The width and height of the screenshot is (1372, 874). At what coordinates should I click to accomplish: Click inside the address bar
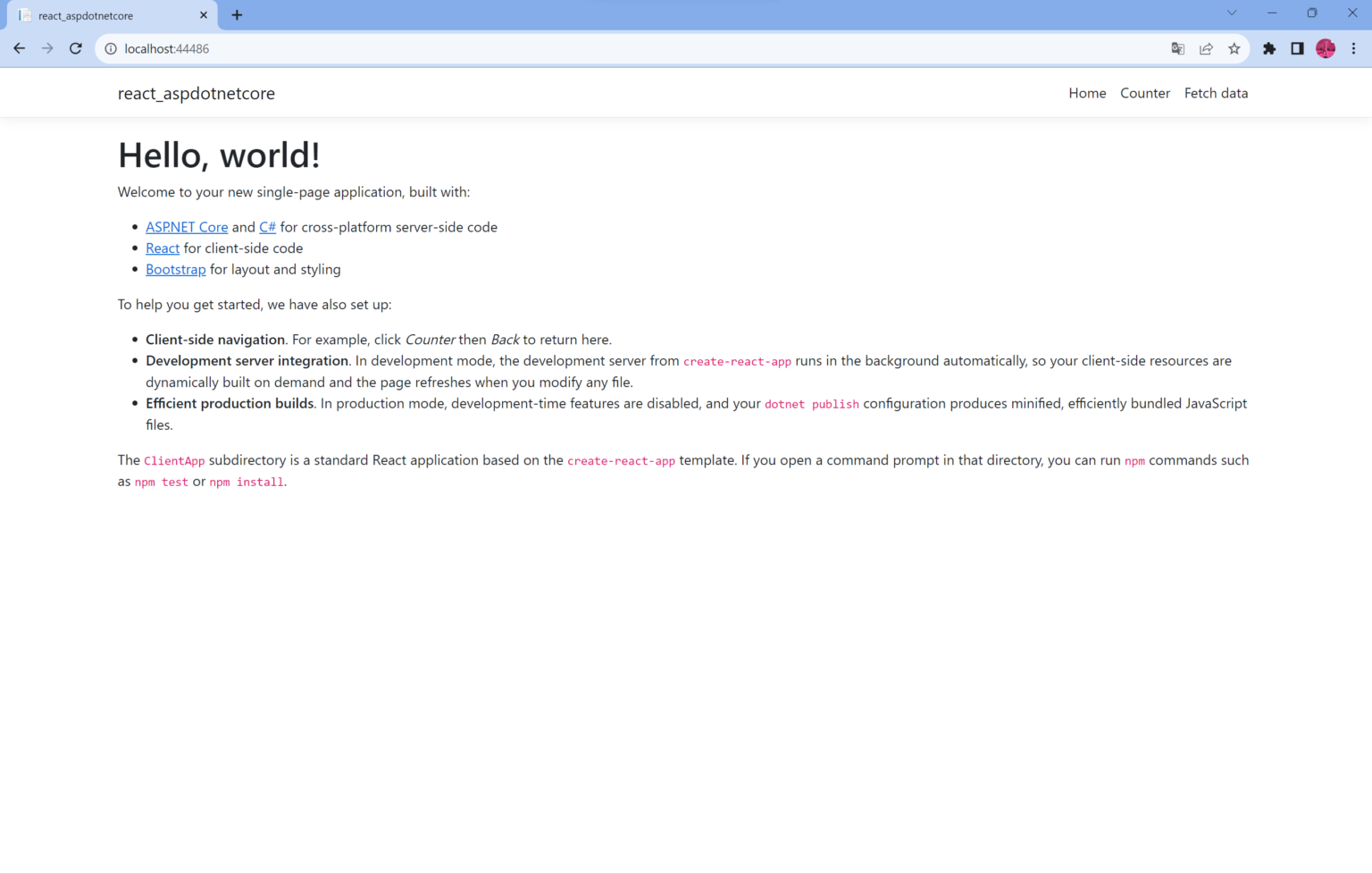[x=357, y=48]
